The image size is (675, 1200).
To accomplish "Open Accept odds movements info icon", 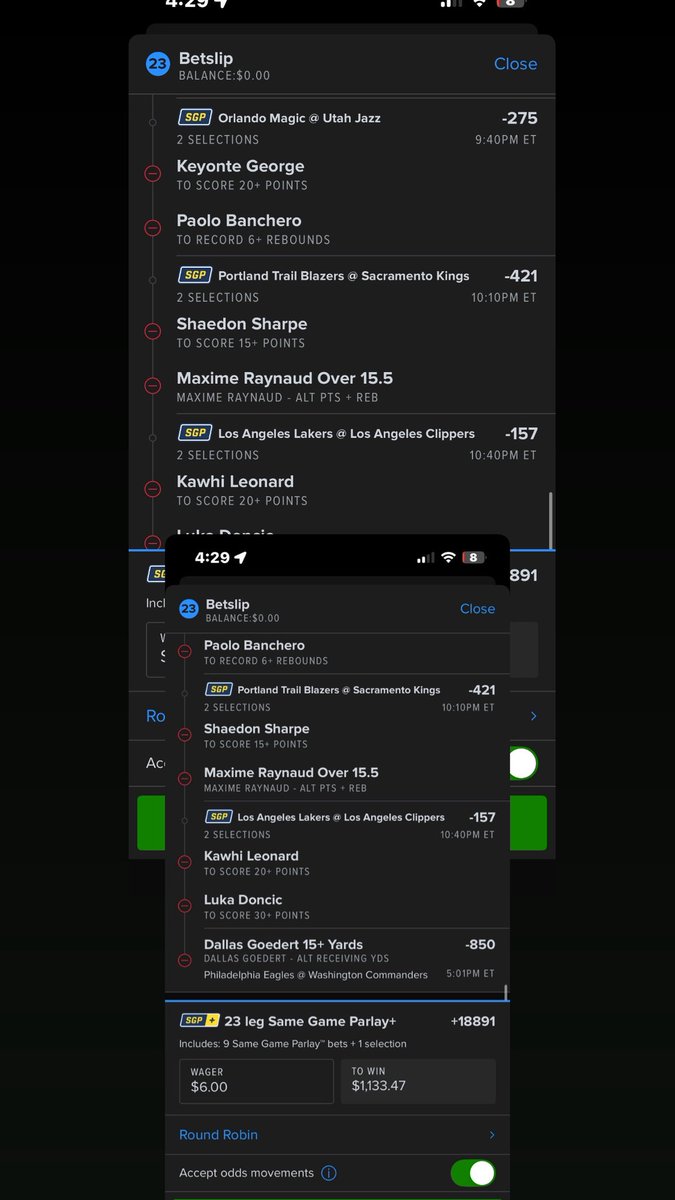I will (329, 1173).
